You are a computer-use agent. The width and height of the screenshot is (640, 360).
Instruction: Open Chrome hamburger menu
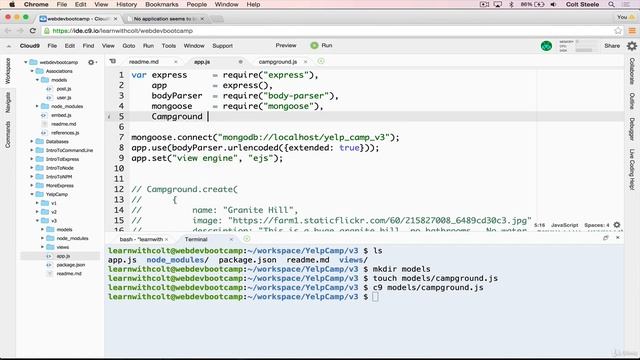click(632, 31)
